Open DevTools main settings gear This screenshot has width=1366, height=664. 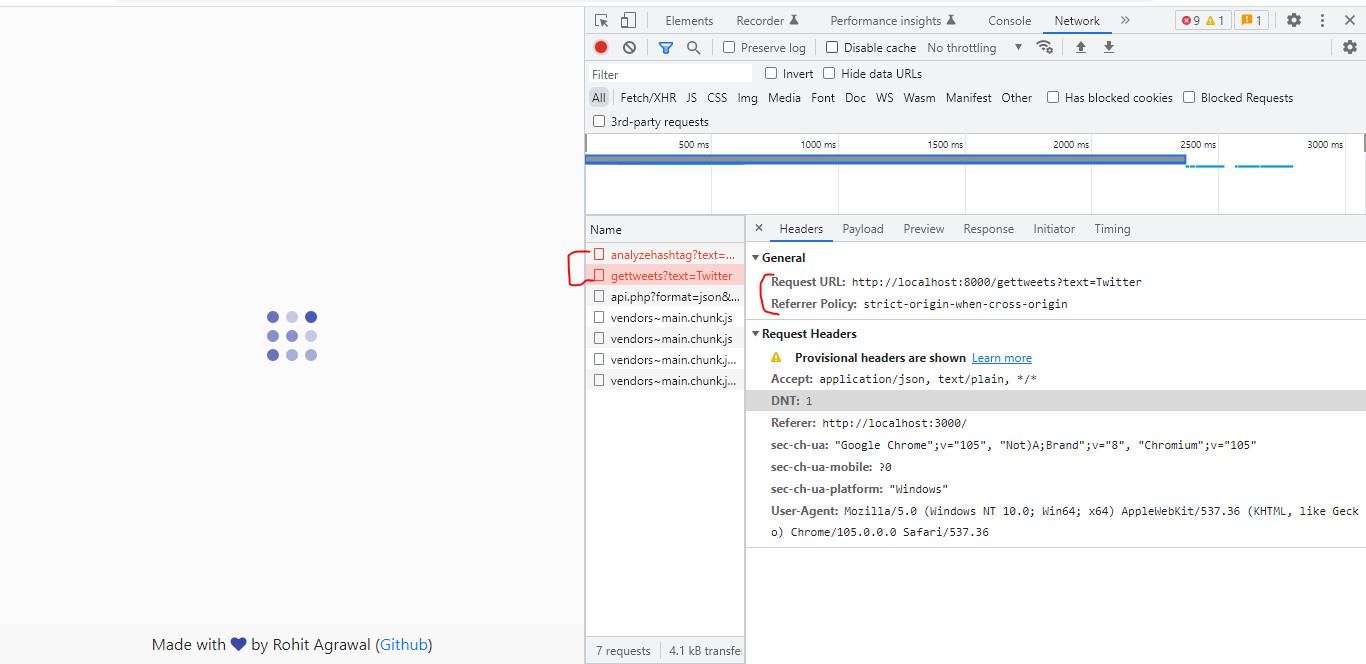pos(1294,20)
